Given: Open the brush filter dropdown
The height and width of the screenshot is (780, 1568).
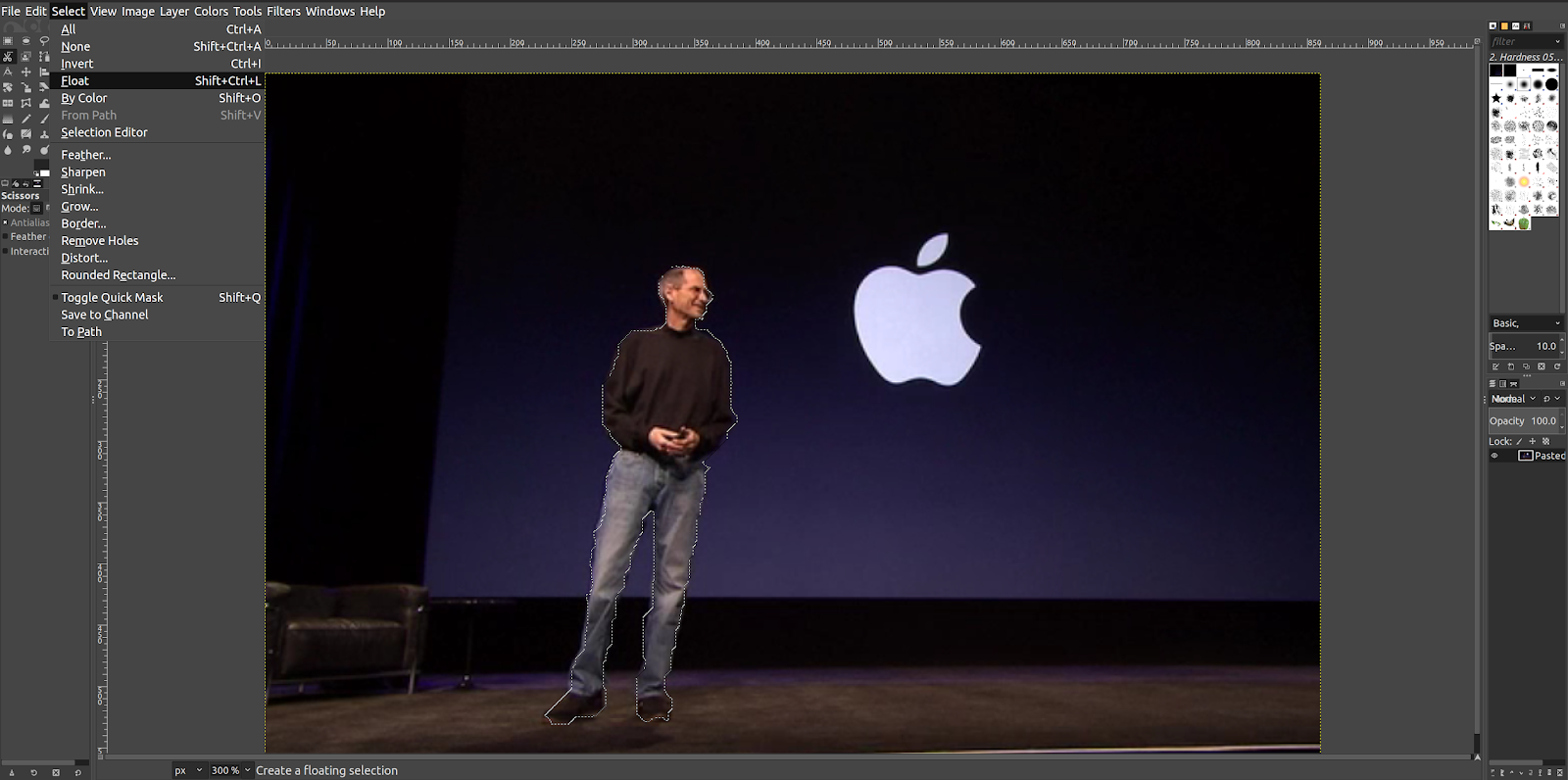Looking at the screenshot, I should click(x=1558, y=41).
